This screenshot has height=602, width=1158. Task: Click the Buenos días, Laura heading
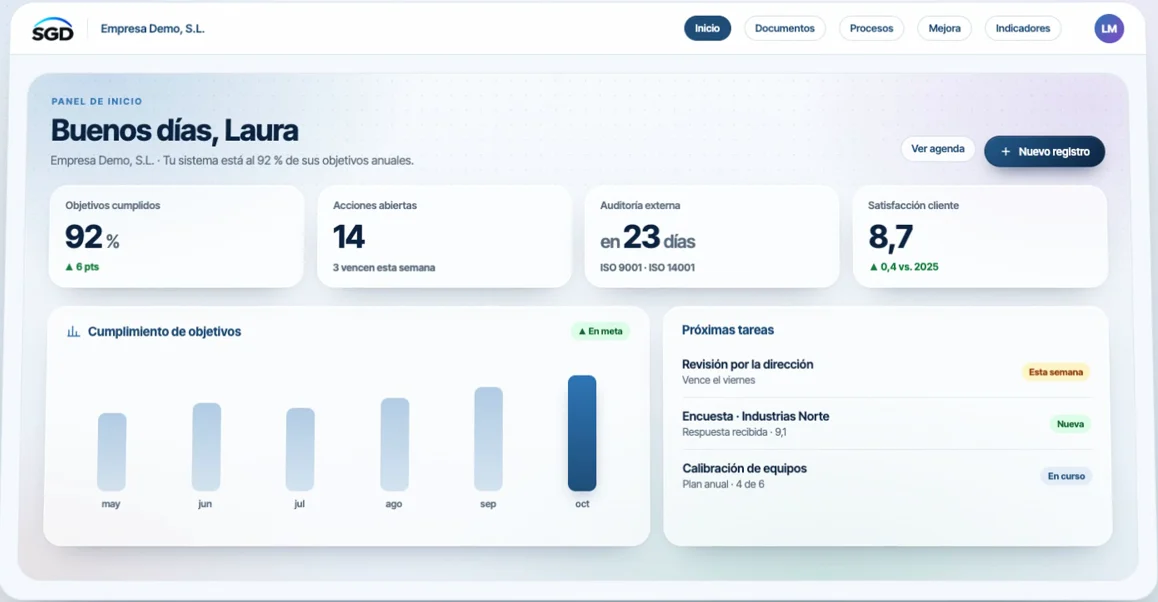click(x=174, y=131)
